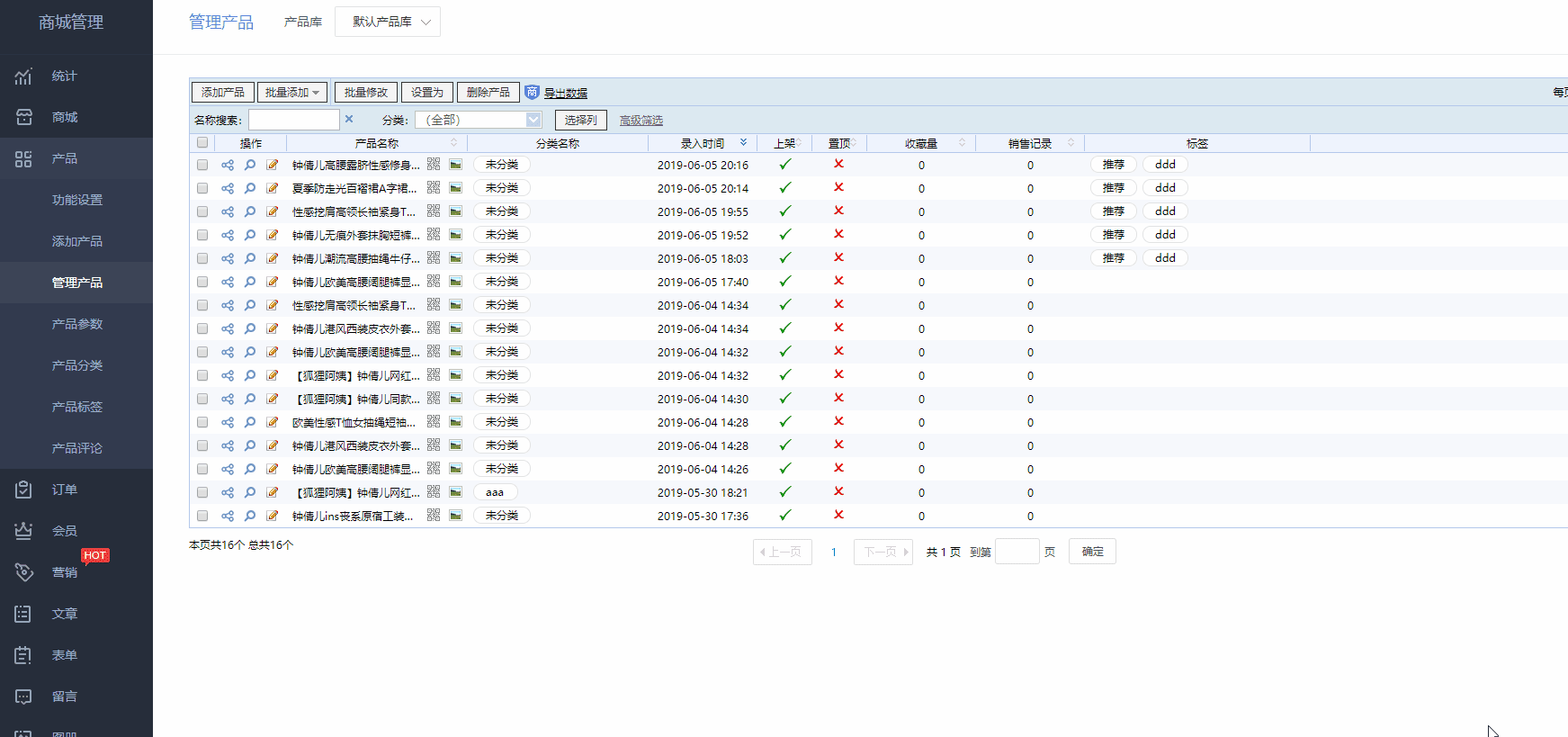Tick the checkbox for the 17:40 product row
The height and width of the screenshot is (737, 1568).
(202, 283)
